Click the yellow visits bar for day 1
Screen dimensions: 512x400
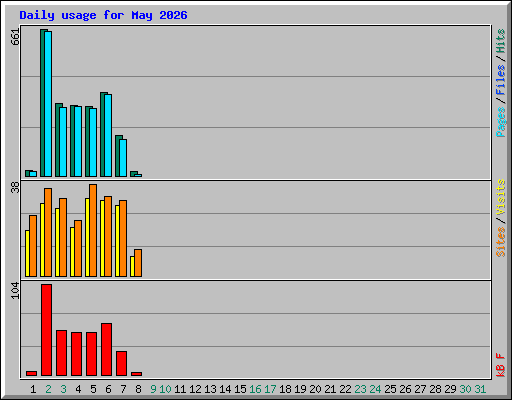point(27,253)
